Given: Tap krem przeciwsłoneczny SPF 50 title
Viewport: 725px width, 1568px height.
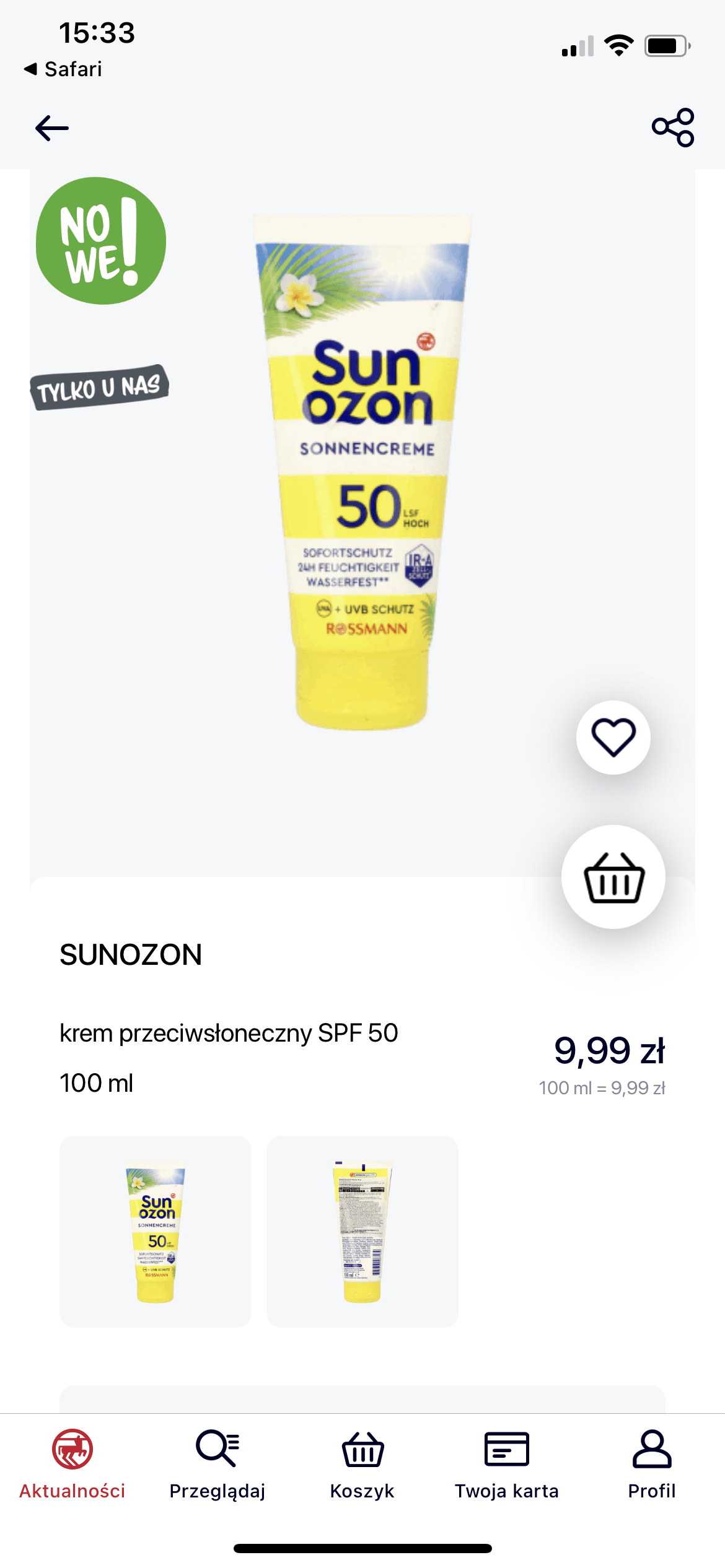Looking at the screenshot, I should coord(229,1033).
